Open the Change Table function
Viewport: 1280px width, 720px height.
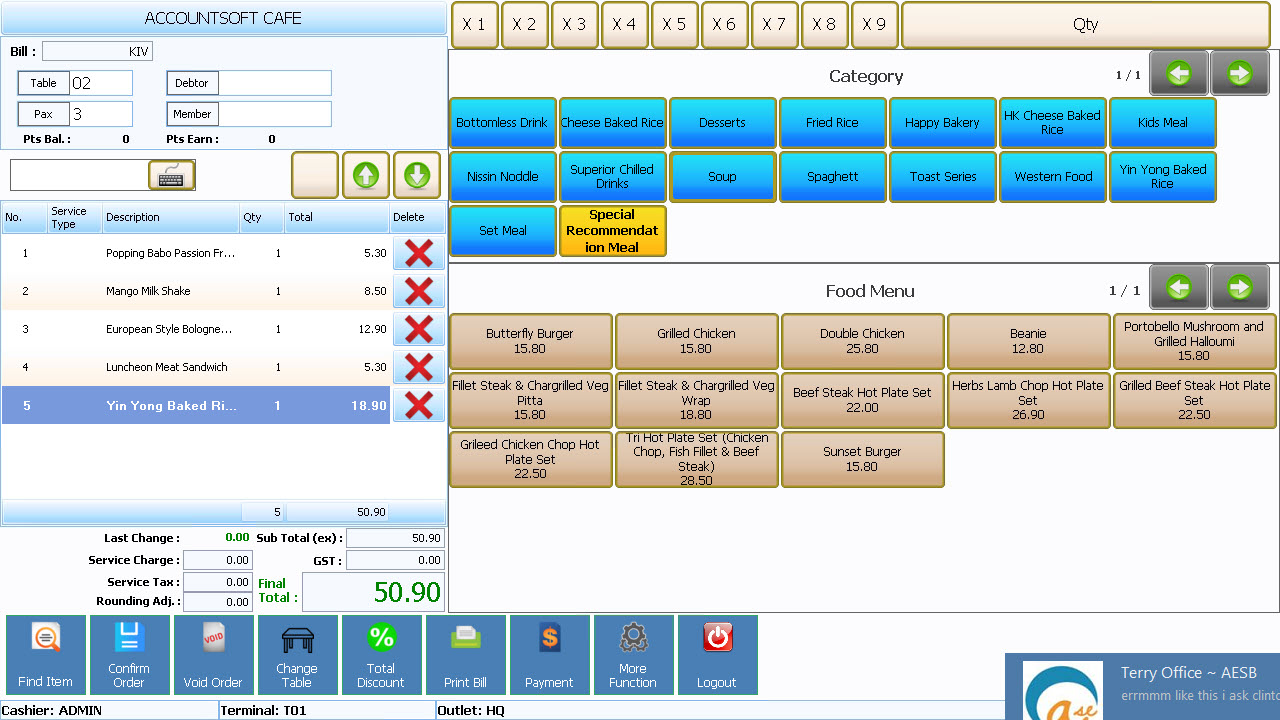(x=297, y=655)
